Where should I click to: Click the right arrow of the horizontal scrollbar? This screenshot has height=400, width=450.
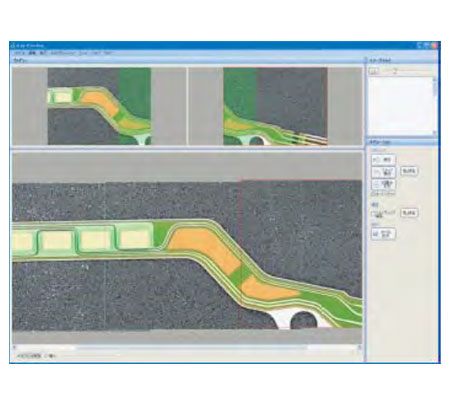pos(360,347)
